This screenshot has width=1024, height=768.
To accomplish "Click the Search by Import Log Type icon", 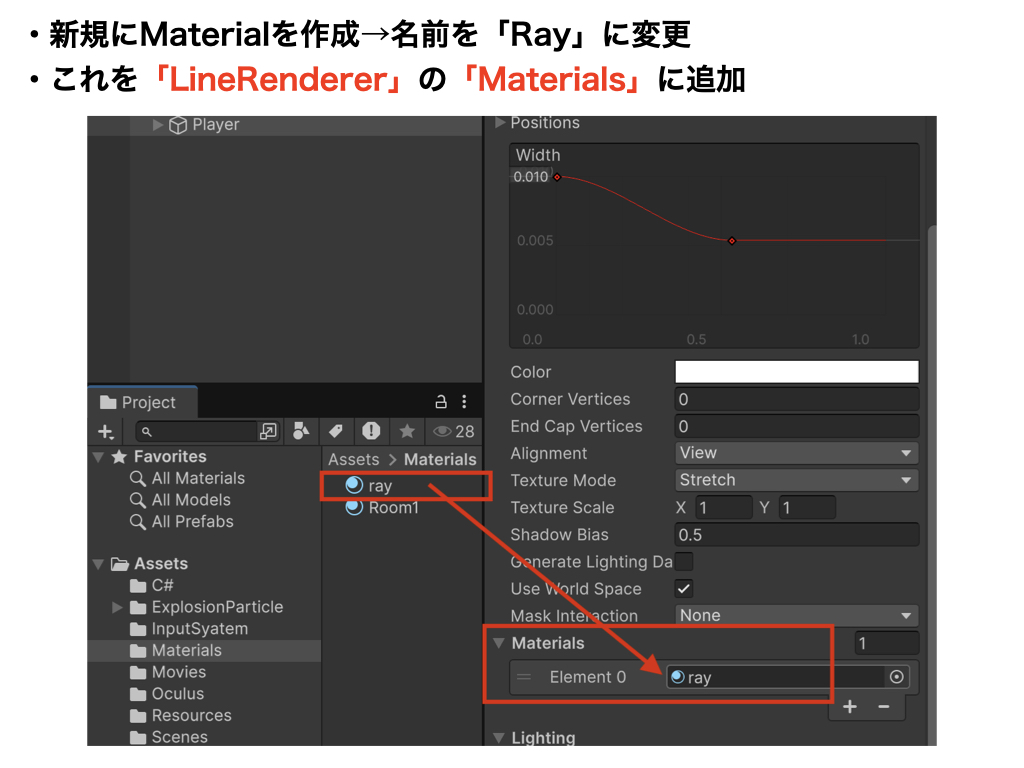I will click(x=371, y=431).
